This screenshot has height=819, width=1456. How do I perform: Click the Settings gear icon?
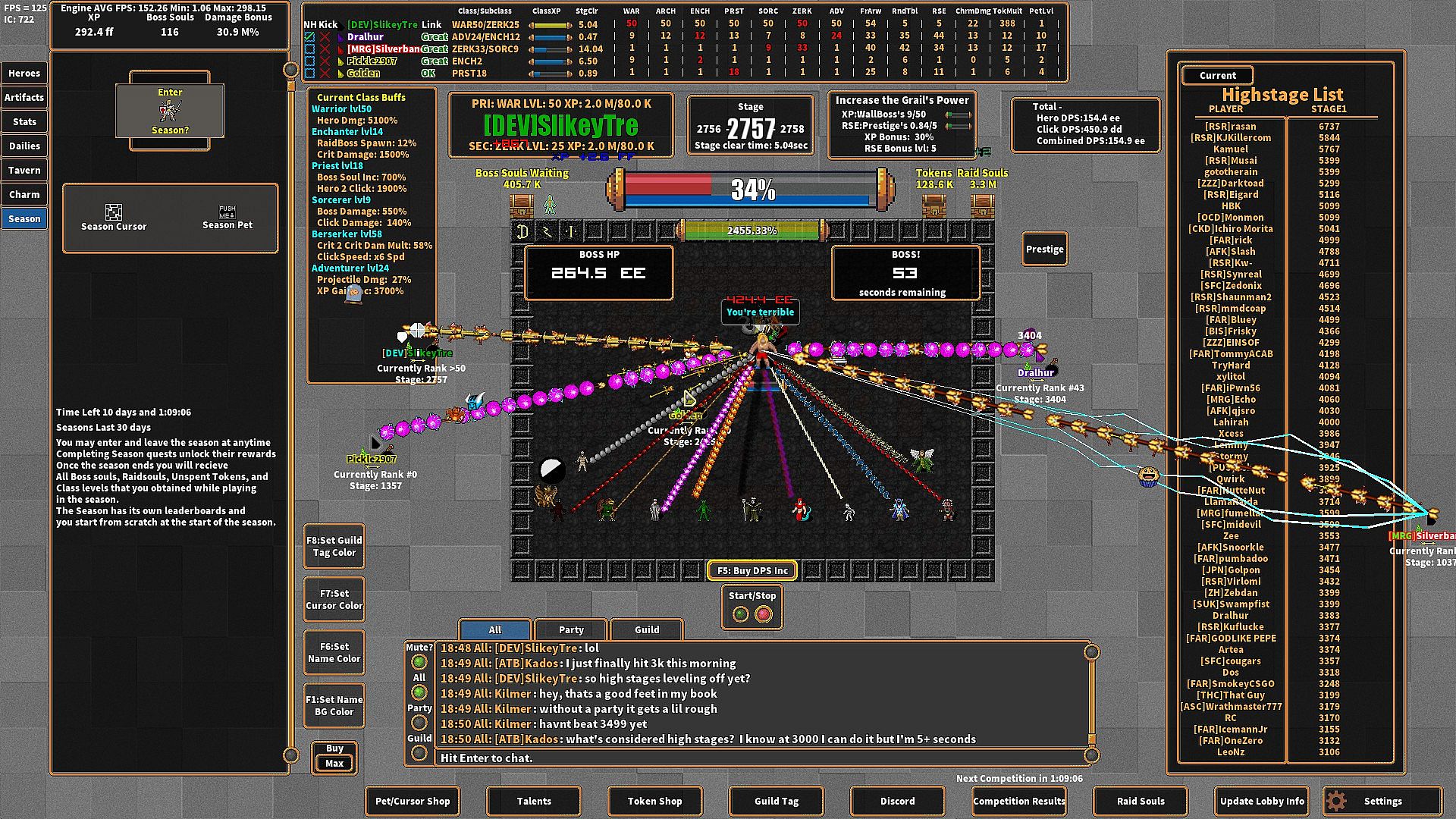tap(1336, 801)
